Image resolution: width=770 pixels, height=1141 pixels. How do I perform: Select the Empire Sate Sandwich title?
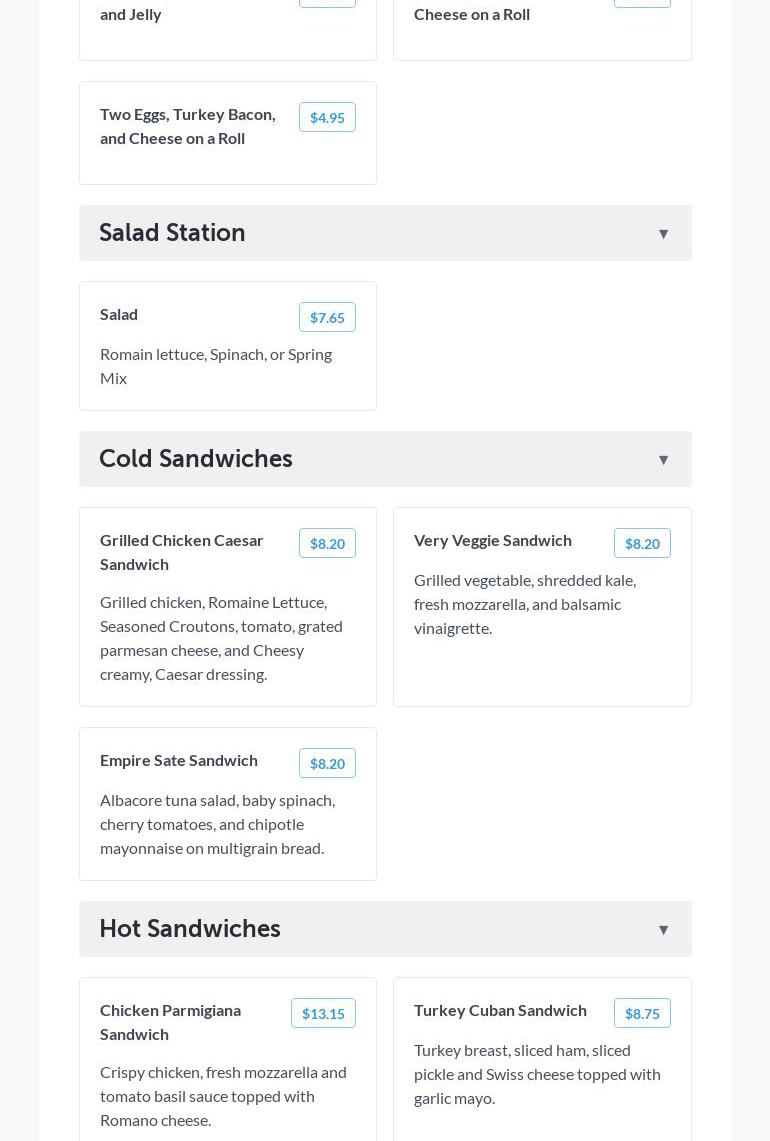(x=179, y=760)
